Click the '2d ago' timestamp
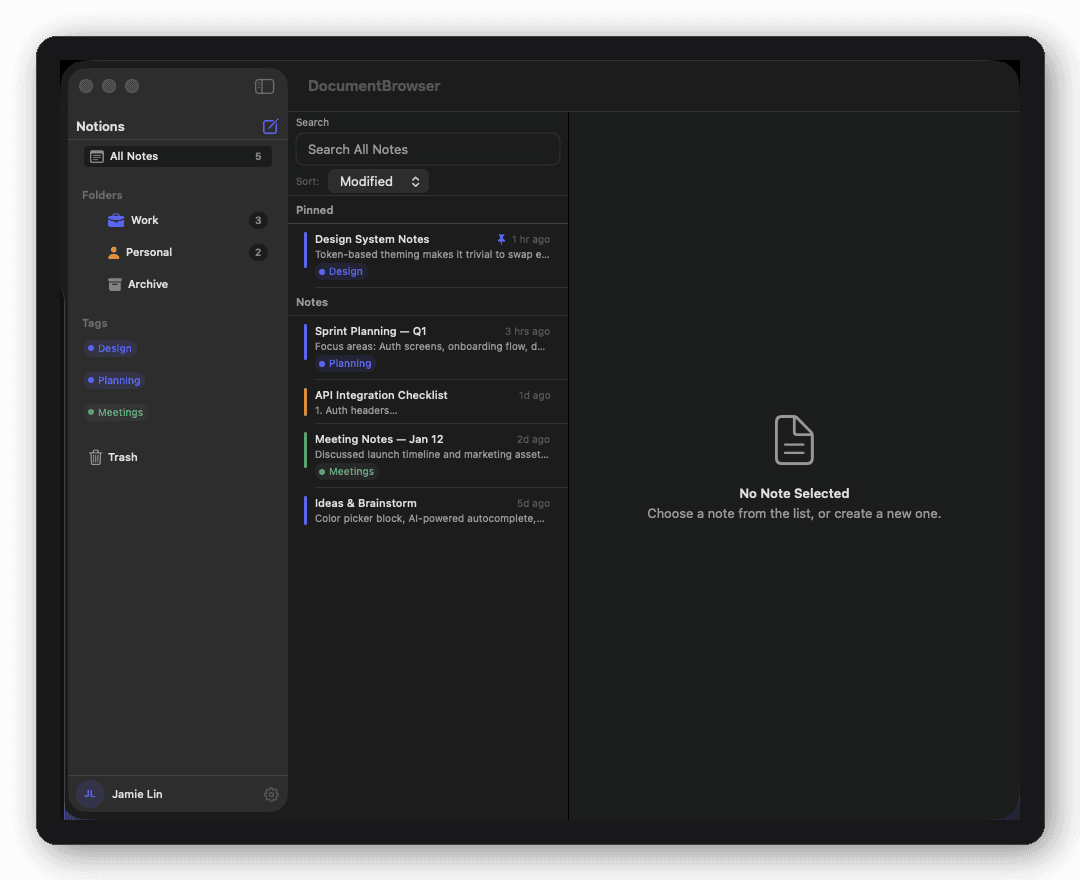1080x880 pixels. pos(533,439)
